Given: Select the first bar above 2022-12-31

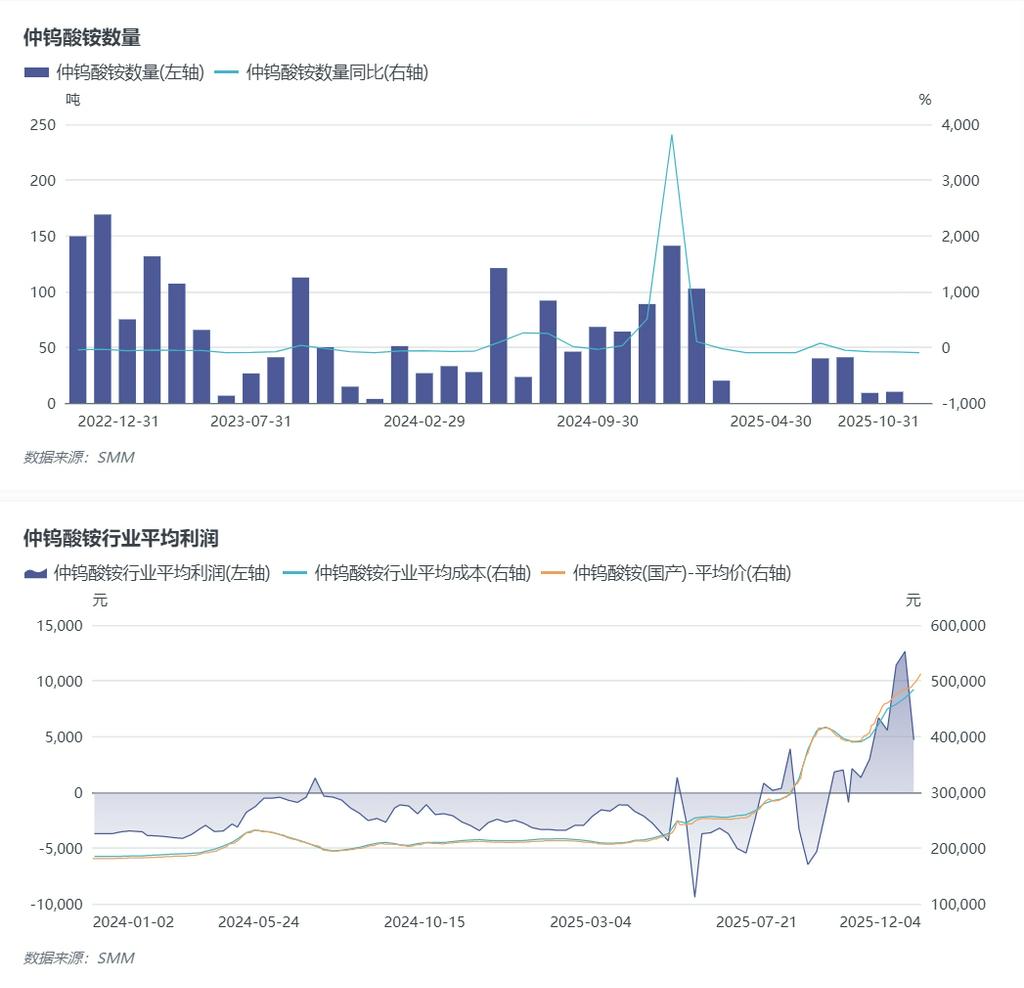Looking at the screenshot, I should [x=77, y=319].
